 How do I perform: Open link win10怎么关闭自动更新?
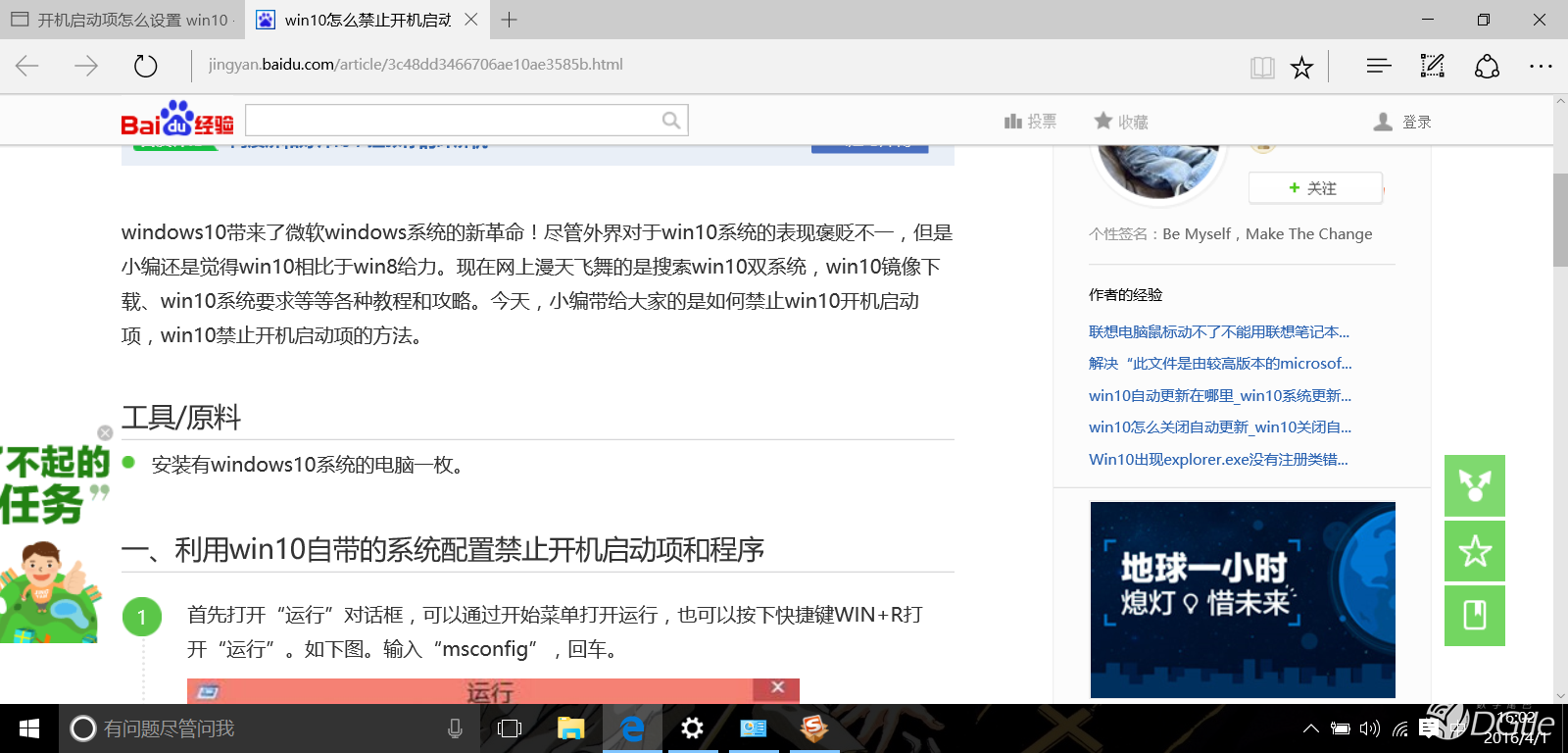[x=1220, y=427]
